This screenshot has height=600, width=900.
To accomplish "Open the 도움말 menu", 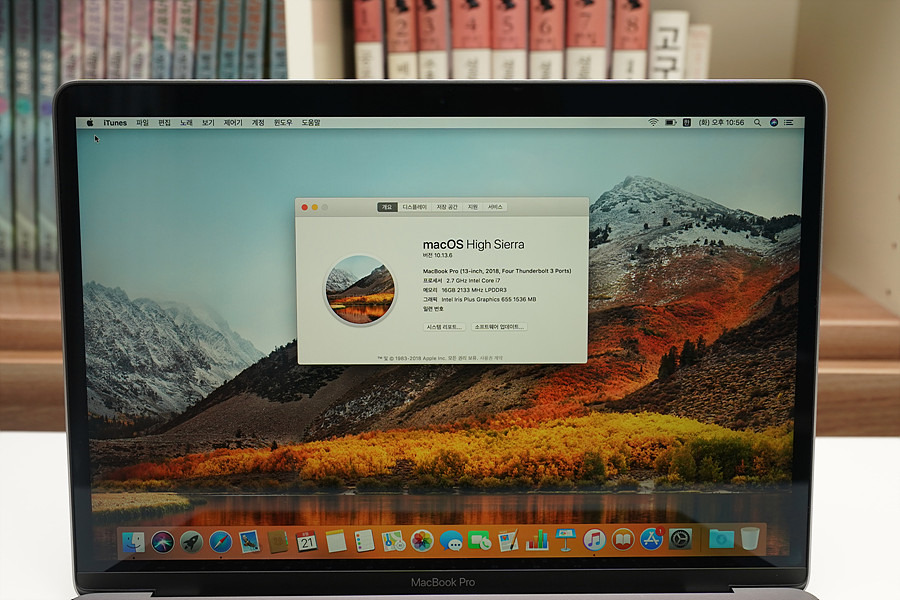I will 311,122.
